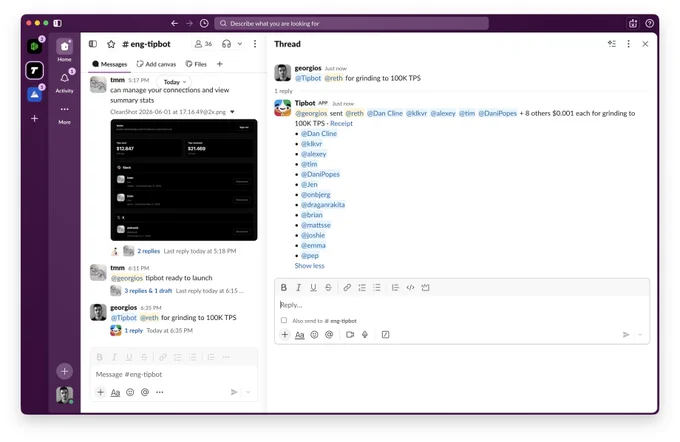
Task: Open the history clock icon
Action: tap(204, 23)
